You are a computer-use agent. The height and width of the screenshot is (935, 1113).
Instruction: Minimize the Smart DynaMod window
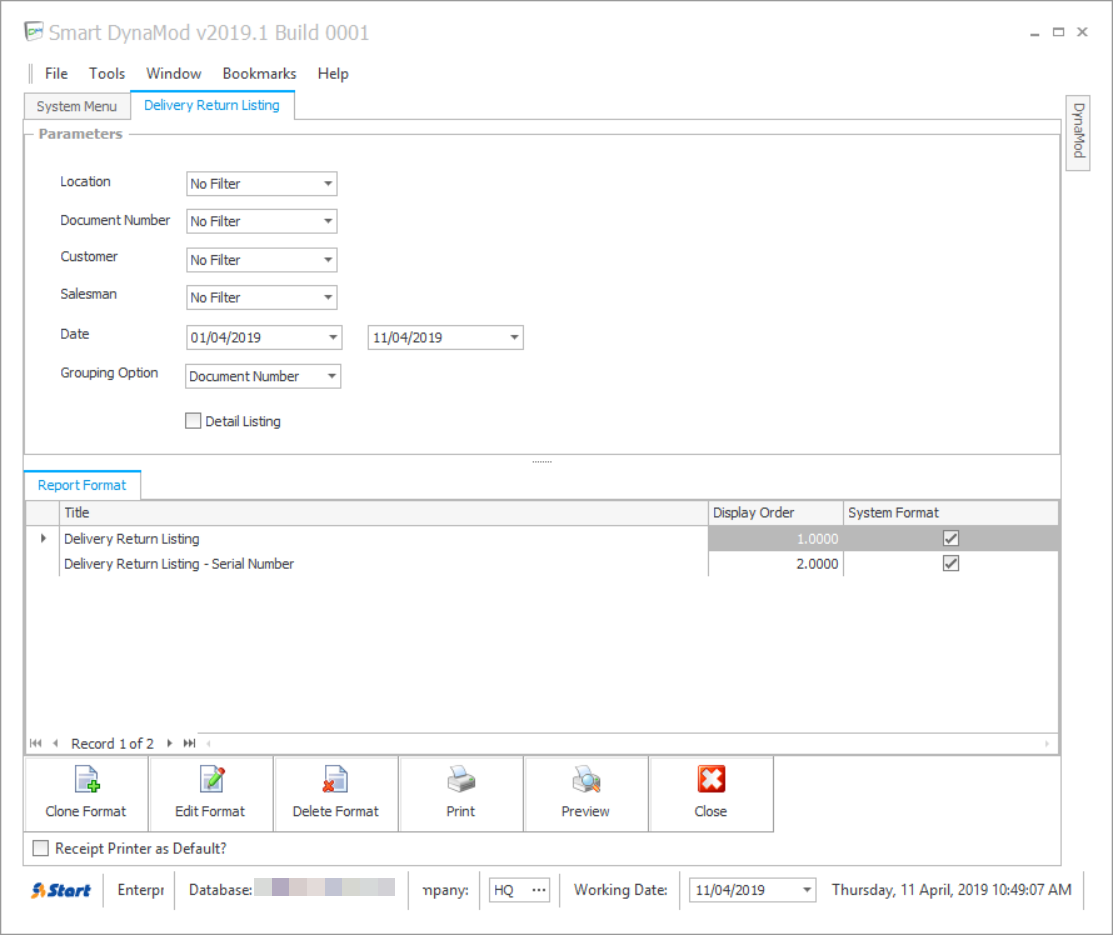pyautogui.click(x=1035, y=33)
